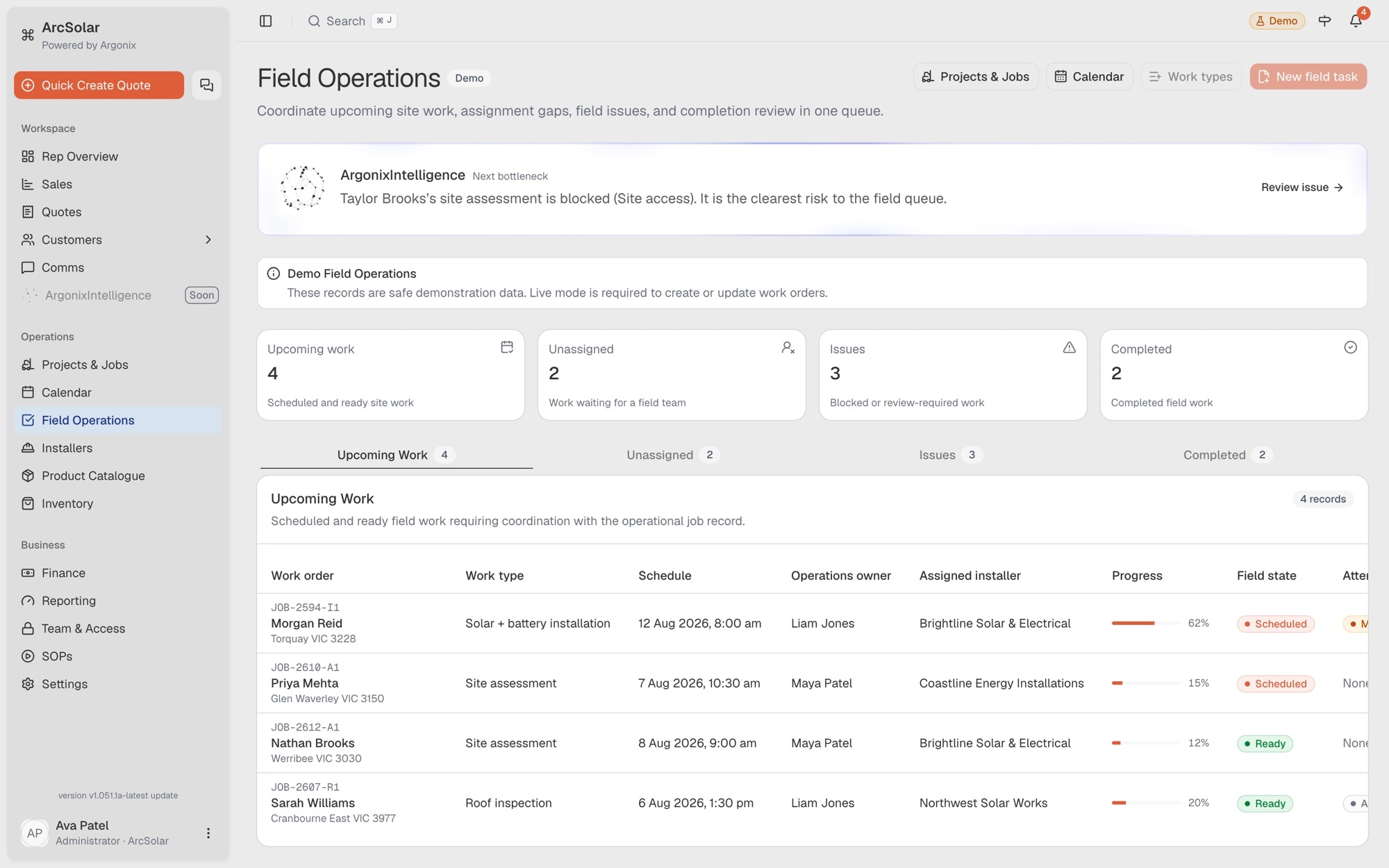Screen dimensions: 1389x868
Task: Switch to the Completed tab
Action: coord(1227,455)
